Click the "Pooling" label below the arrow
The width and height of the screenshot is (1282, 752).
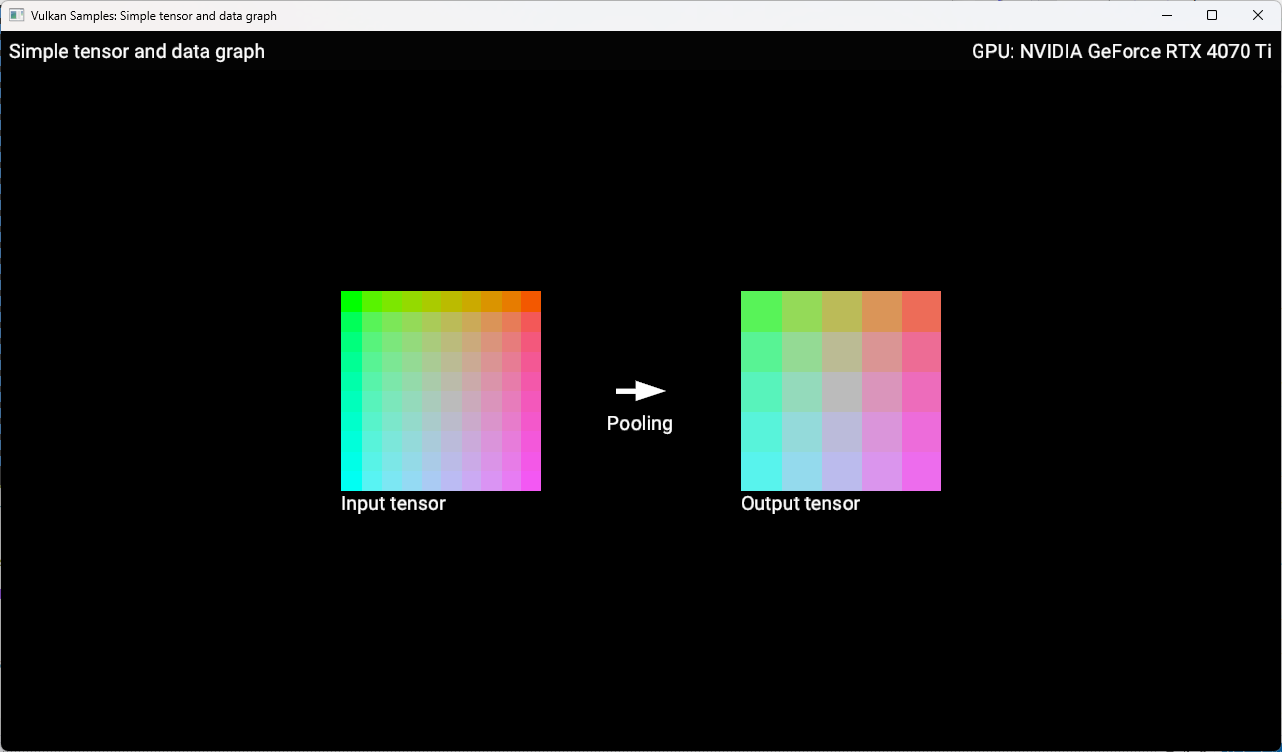[x=640, y=424]
